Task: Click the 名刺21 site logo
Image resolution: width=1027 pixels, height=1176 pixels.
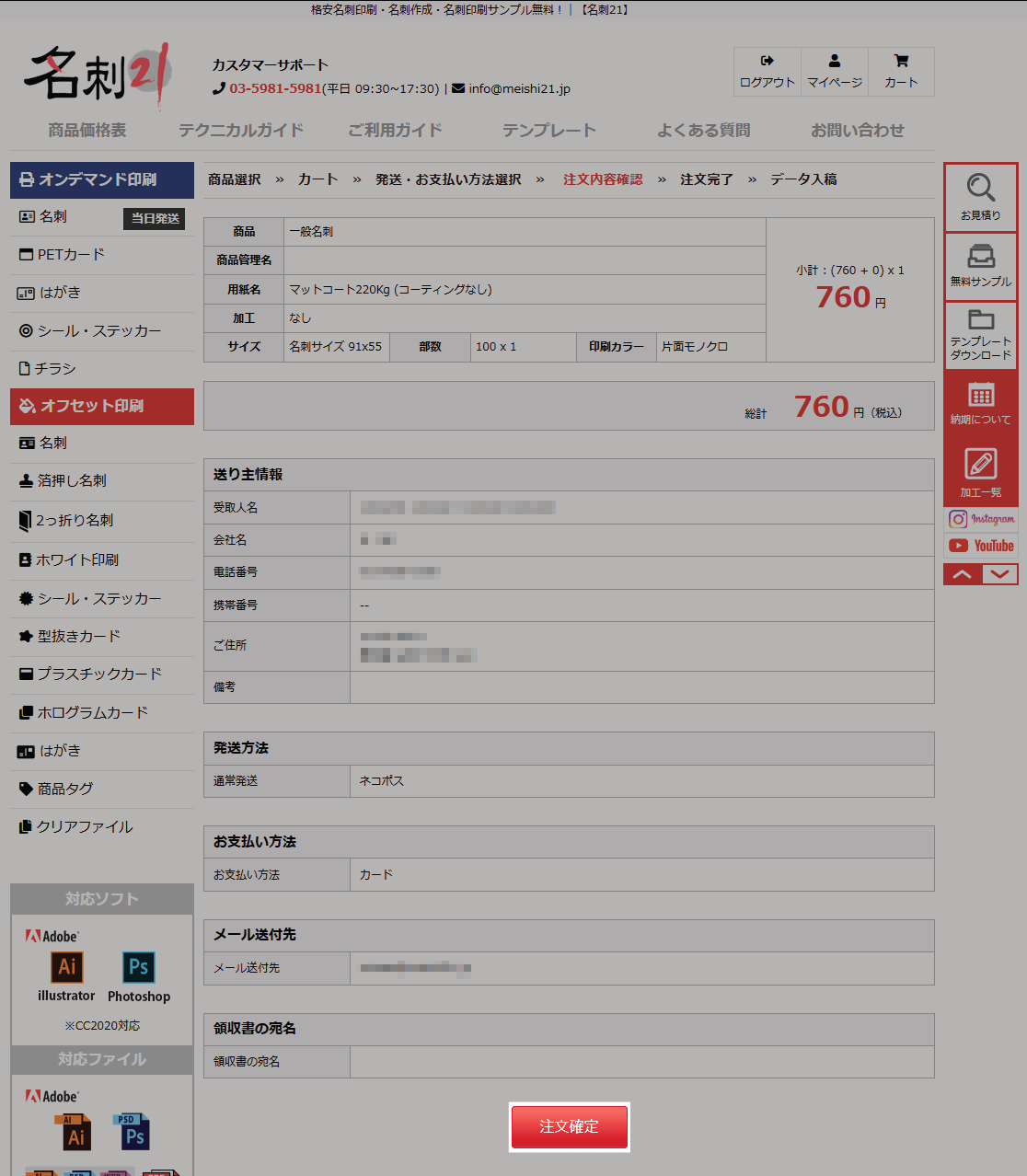Action: 98,75
